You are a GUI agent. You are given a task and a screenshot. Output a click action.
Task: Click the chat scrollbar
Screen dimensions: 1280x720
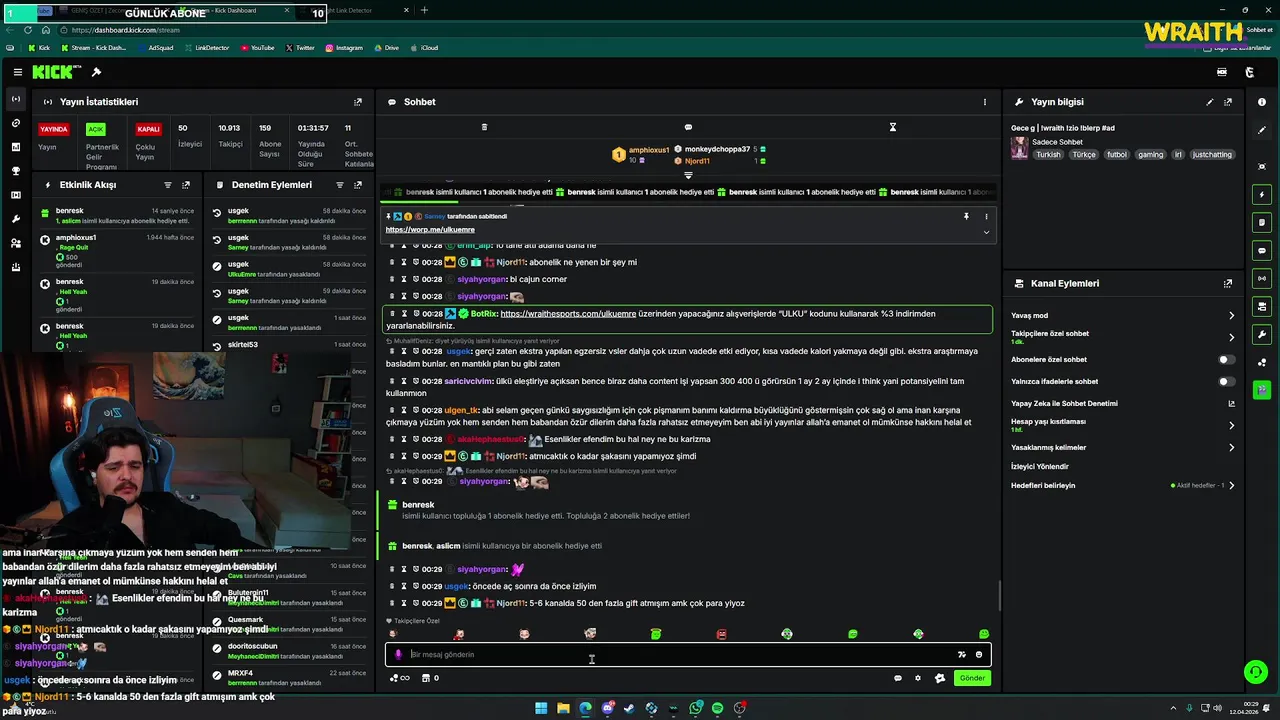pyautogui.click(x=998, y=597)
